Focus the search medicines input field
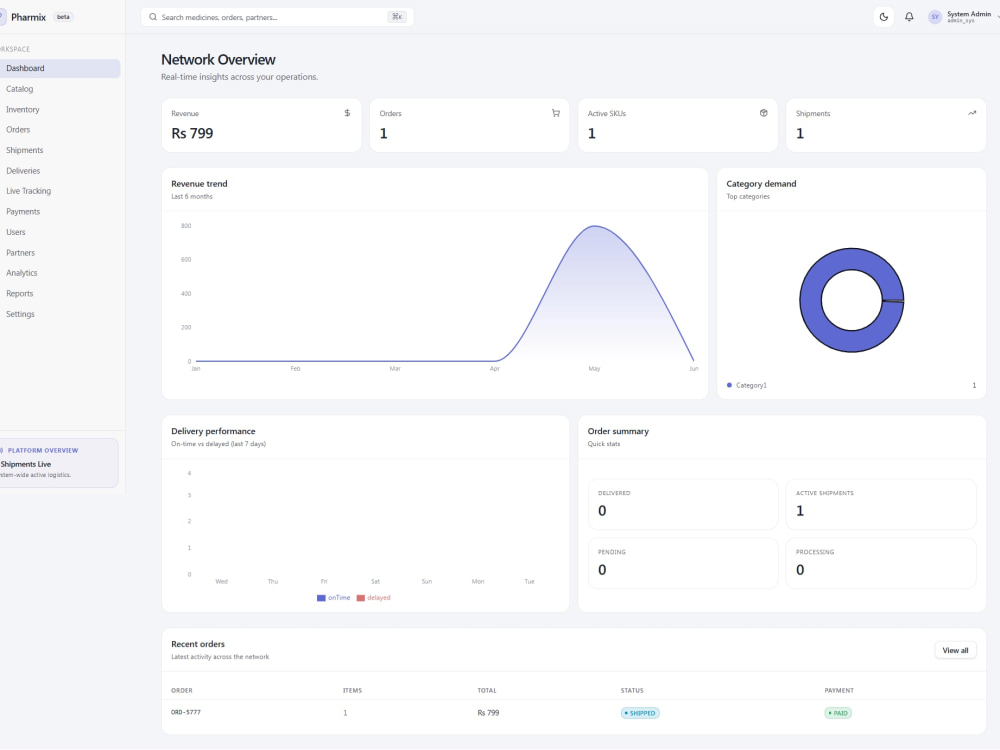The width and height of the screenshot is (1000, 750). click(277, 17)
